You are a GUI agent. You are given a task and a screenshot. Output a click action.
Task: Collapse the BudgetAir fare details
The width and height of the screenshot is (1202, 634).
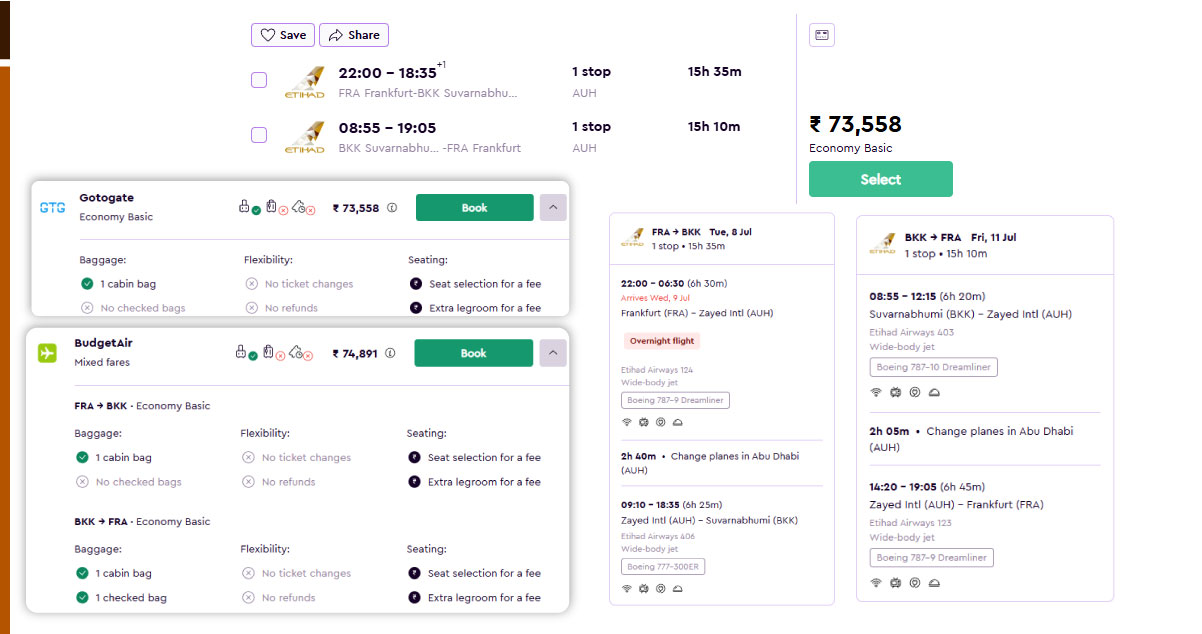point(554,353)
